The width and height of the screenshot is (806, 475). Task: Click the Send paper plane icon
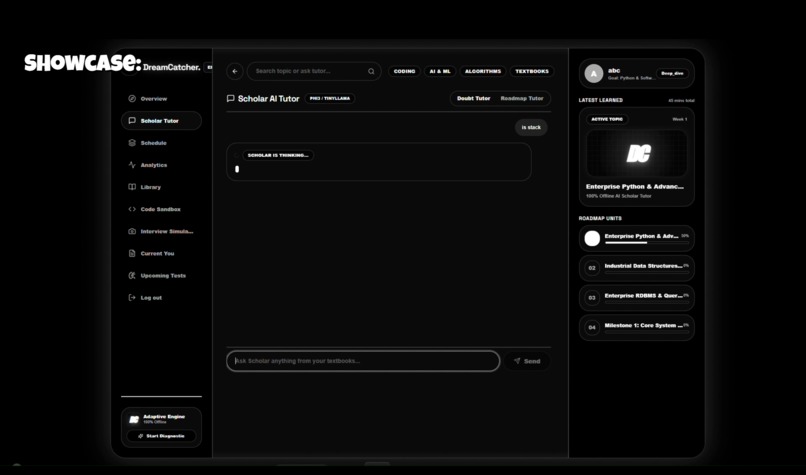[x=517, y=361]
